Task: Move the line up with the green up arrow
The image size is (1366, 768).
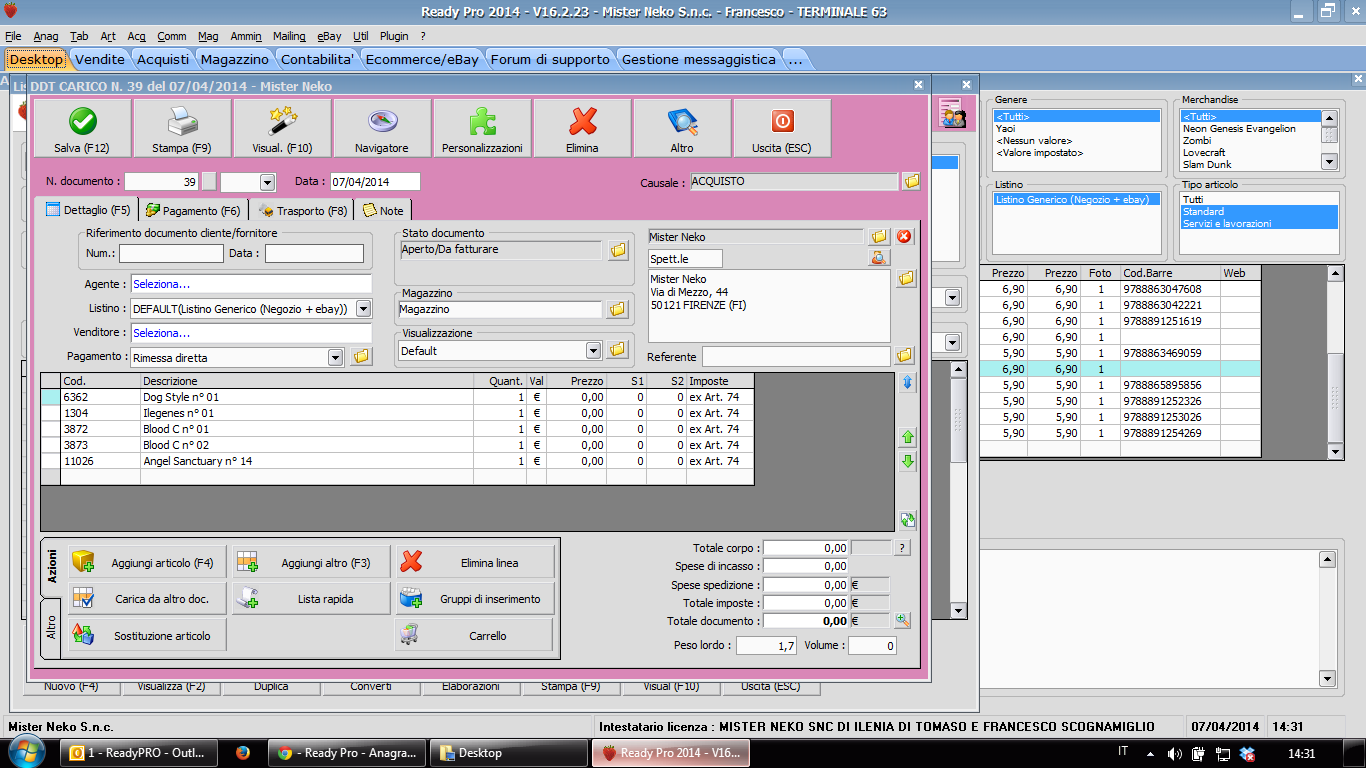Action: point(908,438)
